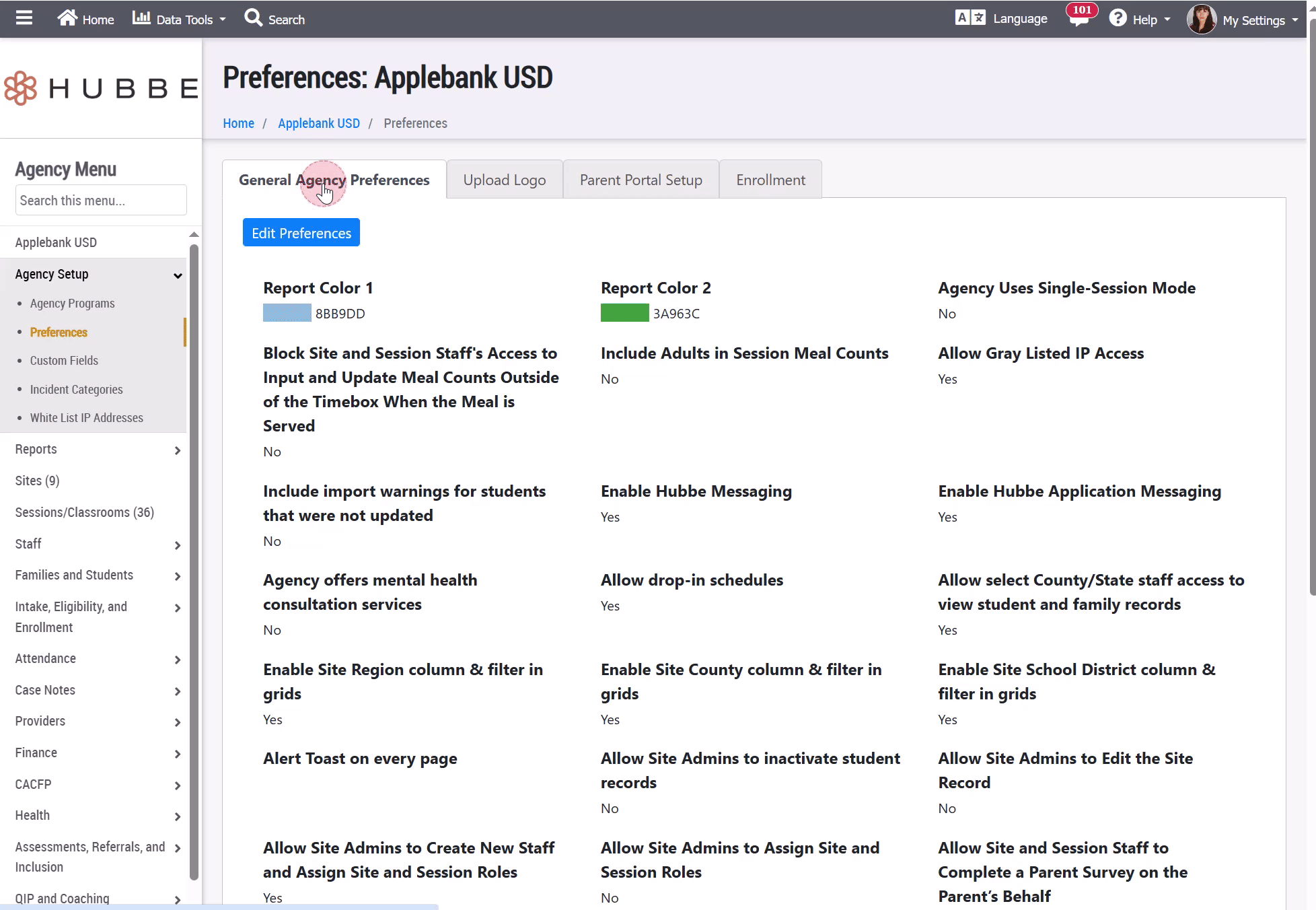Screen dimensions: 1316x910
Task: Click the Data Tools chart icon
Action: (141, 18)
